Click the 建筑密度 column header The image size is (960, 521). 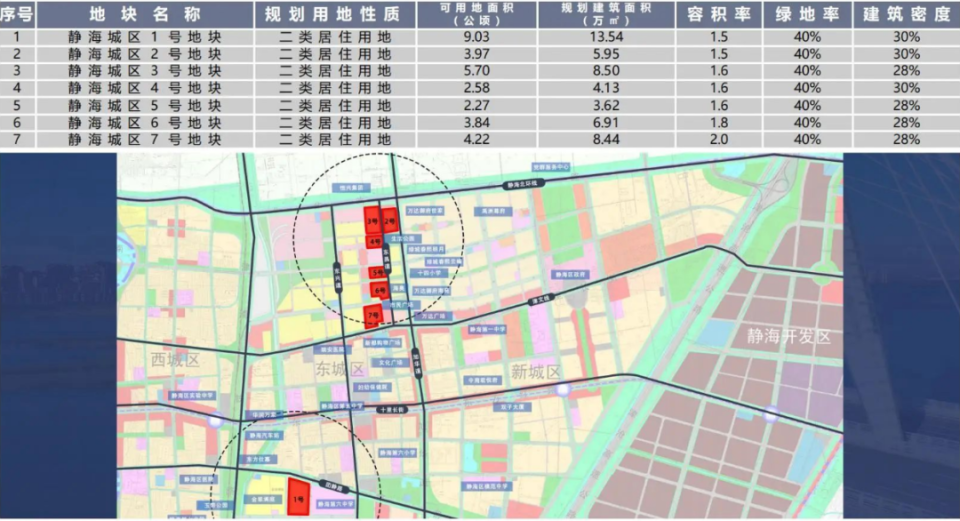point(906,14)
